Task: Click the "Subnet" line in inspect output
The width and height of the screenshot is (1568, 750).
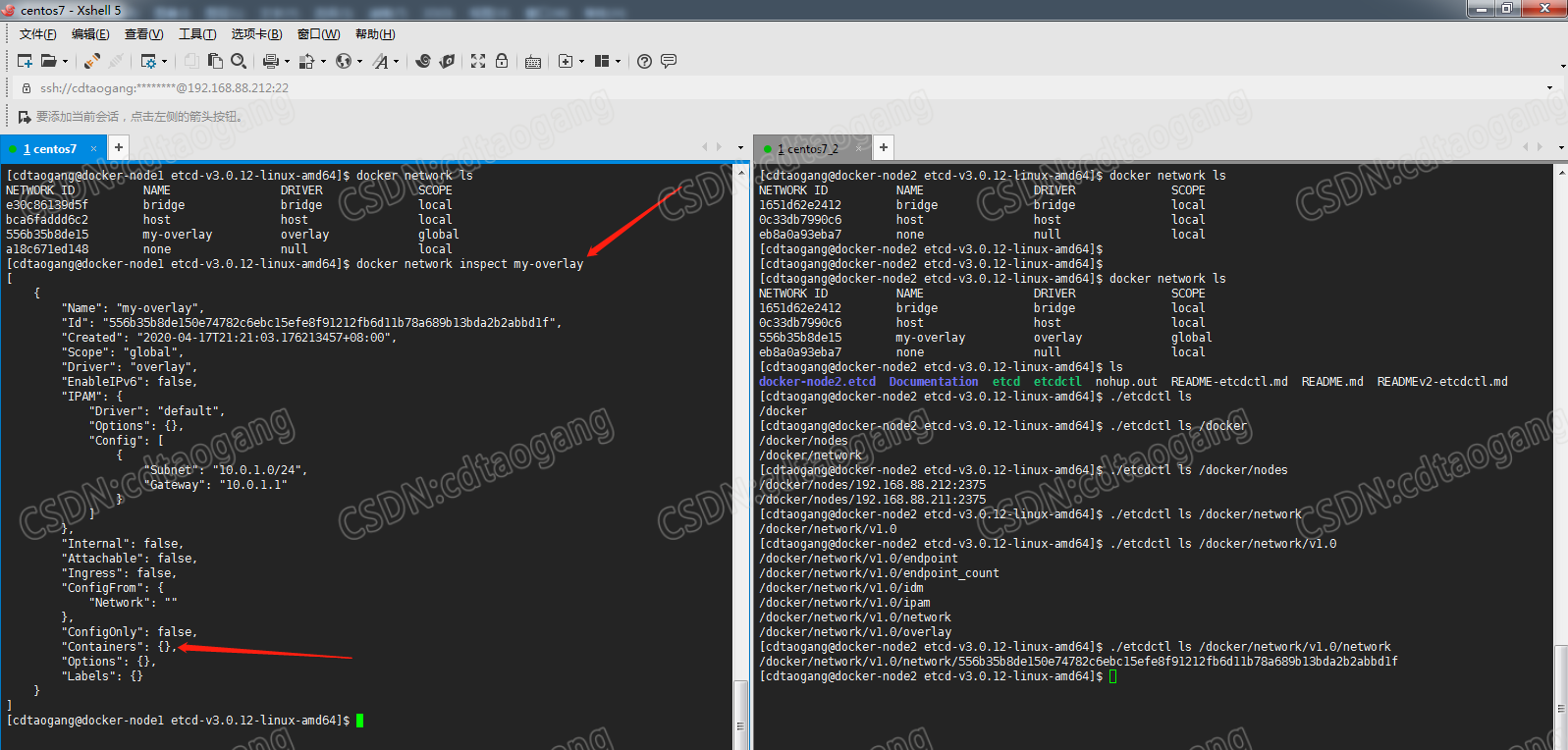Action: (225, 470)
